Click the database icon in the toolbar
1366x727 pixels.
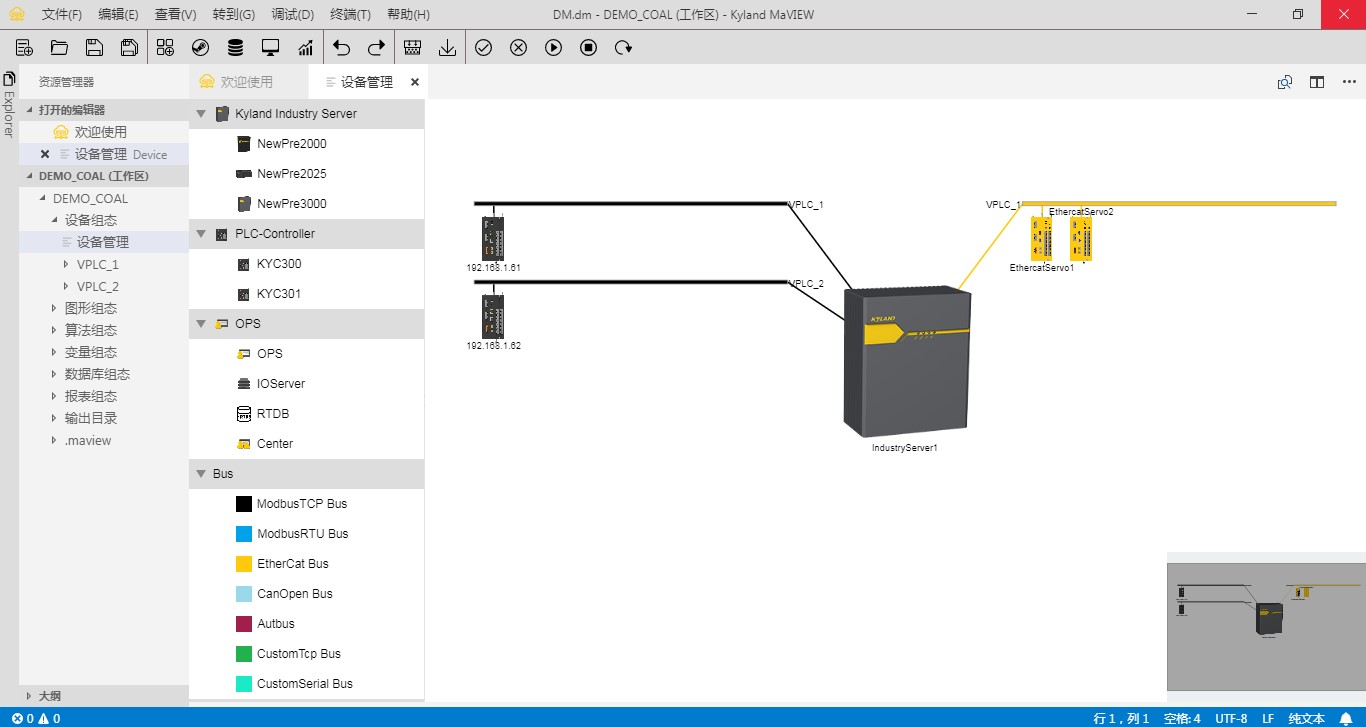coord(235,47)
